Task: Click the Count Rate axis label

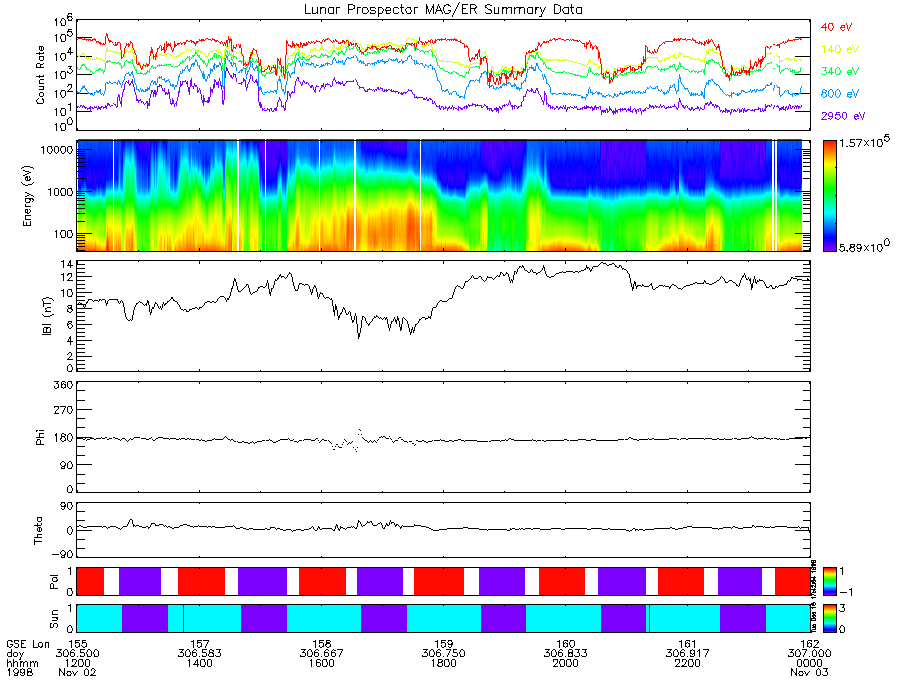Action: 40,75
